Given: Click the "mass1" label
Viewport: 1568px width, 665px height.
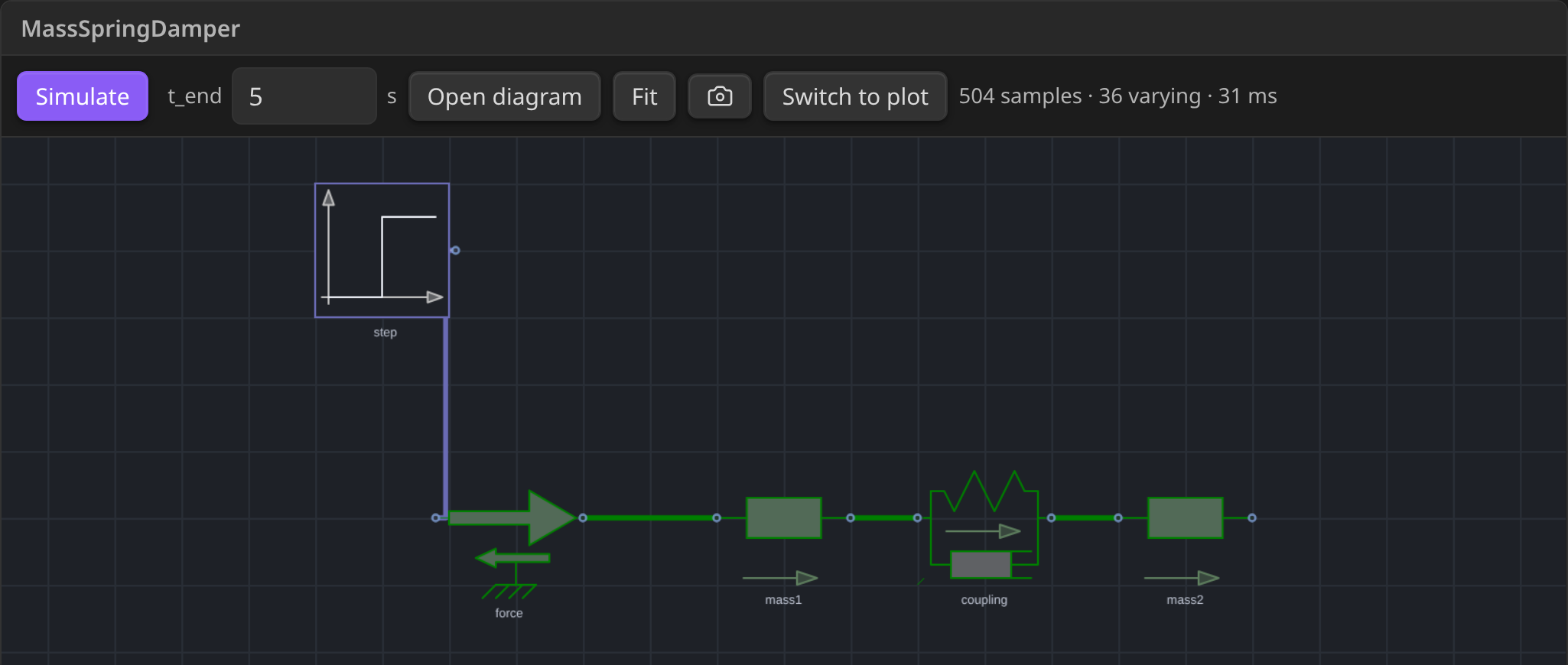Looking at the screenshot, I should pyautogui.click(x=783, y=600).
